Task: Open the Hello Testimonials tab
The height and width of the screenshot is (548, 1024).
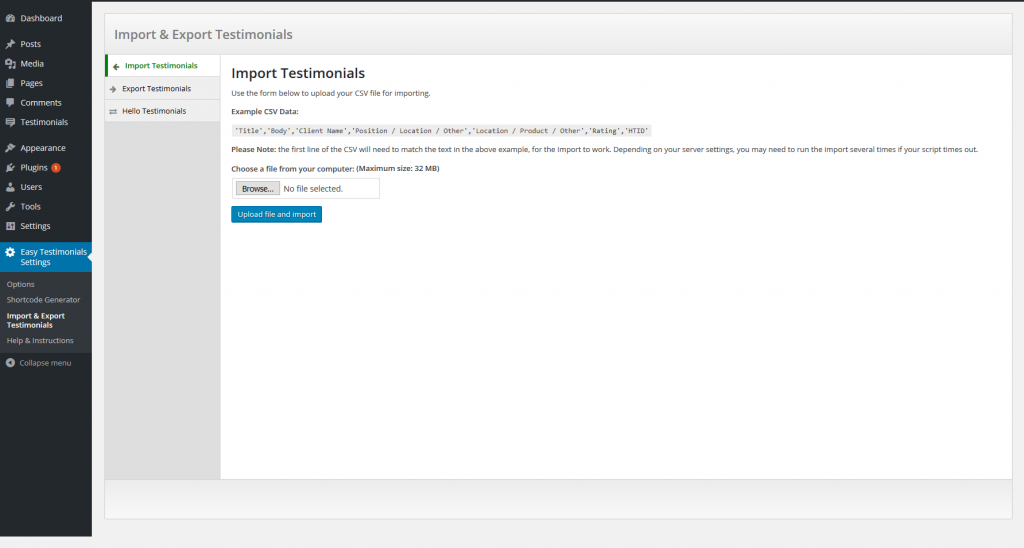Action: (154, 111)
